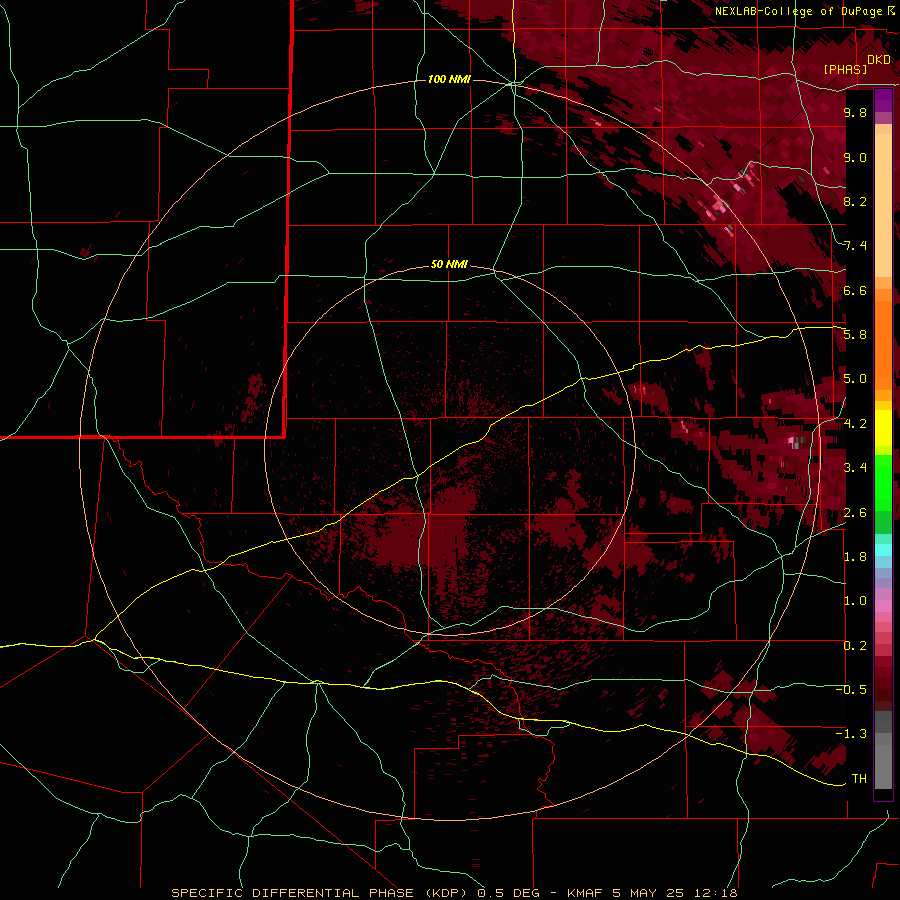Click the 7.4 scale value
The height and width of the screenshot is (900, 900).
click(855, 246)
